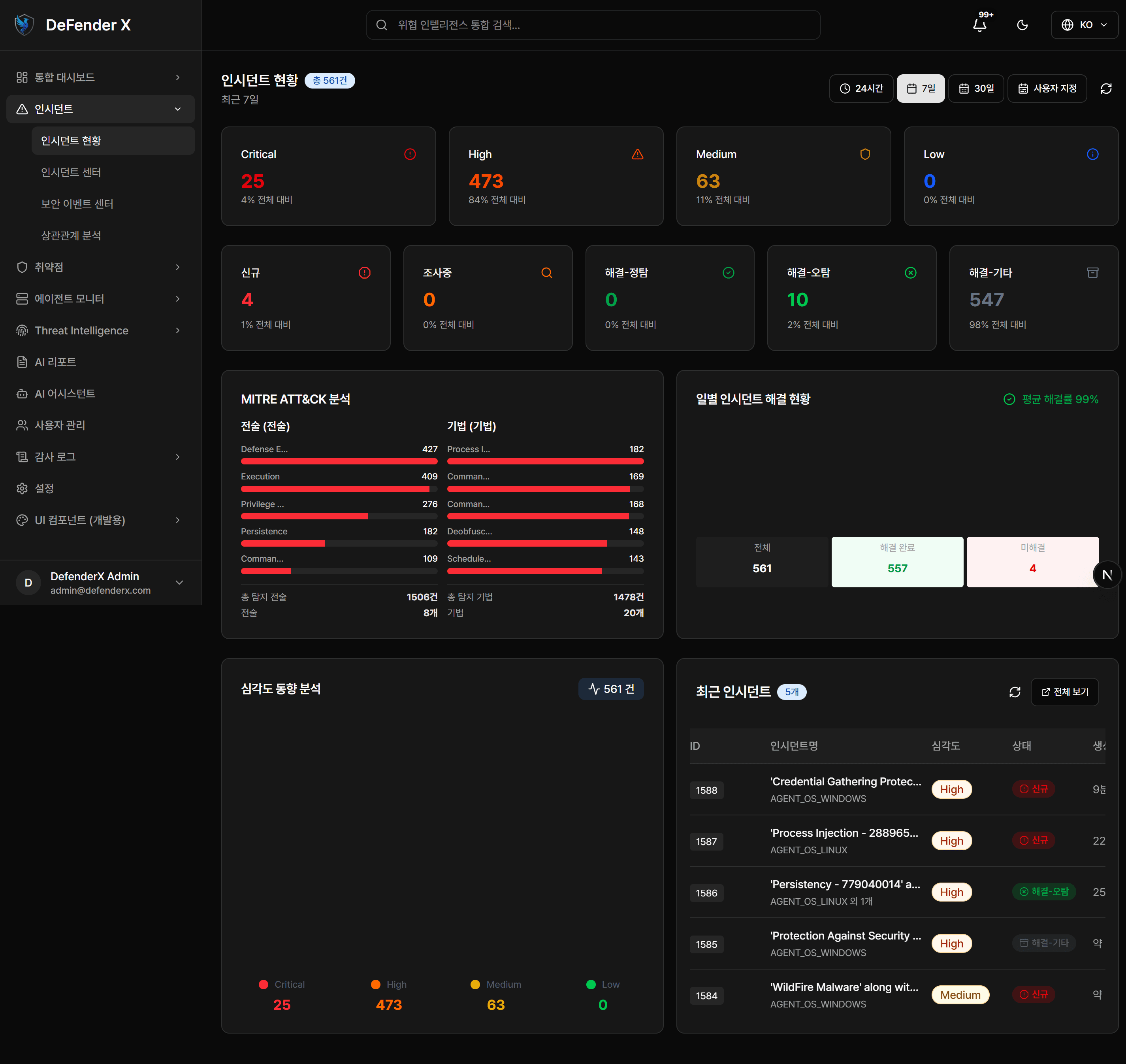Open 인시던트 센터 submenu item
The height and width of the screenshot is (1064, 1126).
71,172
